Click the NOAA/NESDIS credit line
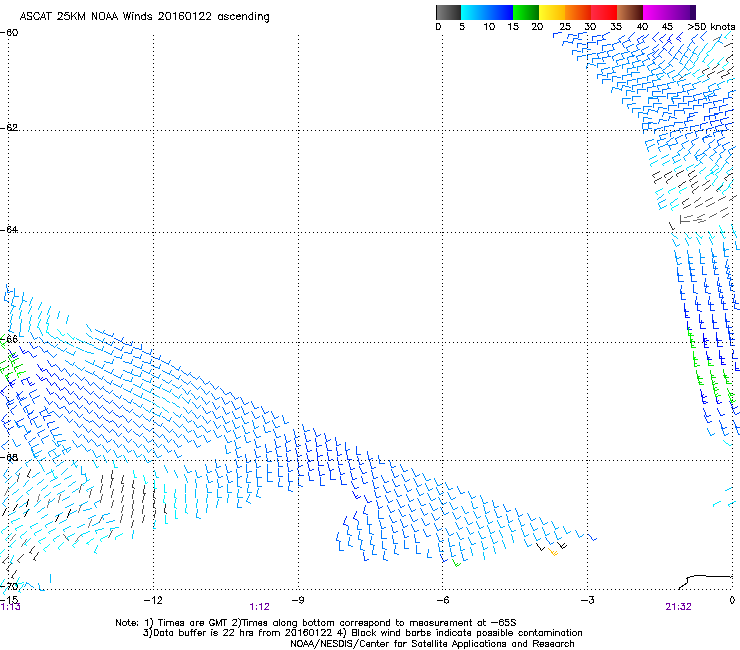 432,643
